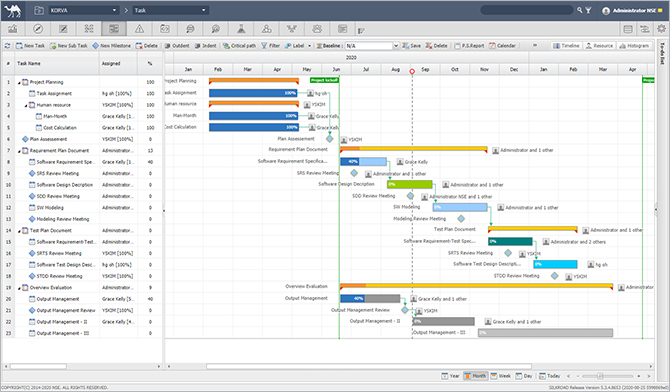This screenshot has height=392, width=670.
Task: Switch time scale to Year
Action: [450, 376]
